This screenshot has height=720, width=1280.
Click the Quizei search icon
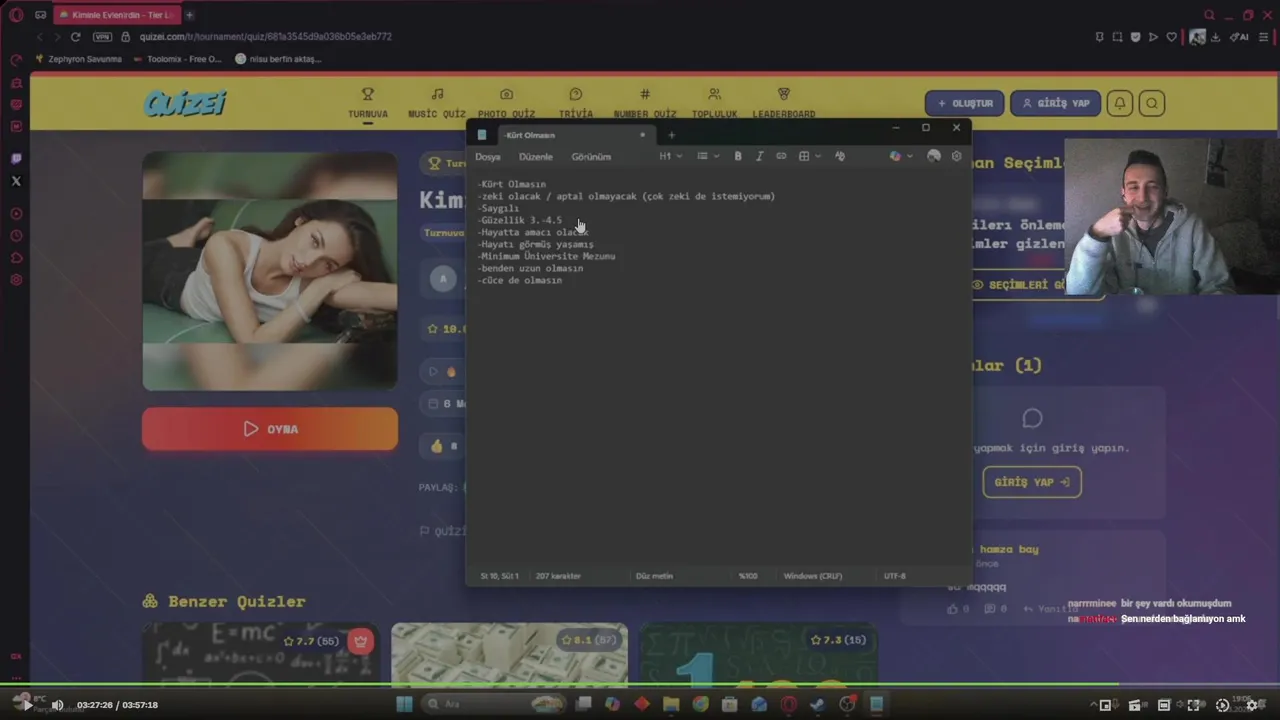(1152, 103)
